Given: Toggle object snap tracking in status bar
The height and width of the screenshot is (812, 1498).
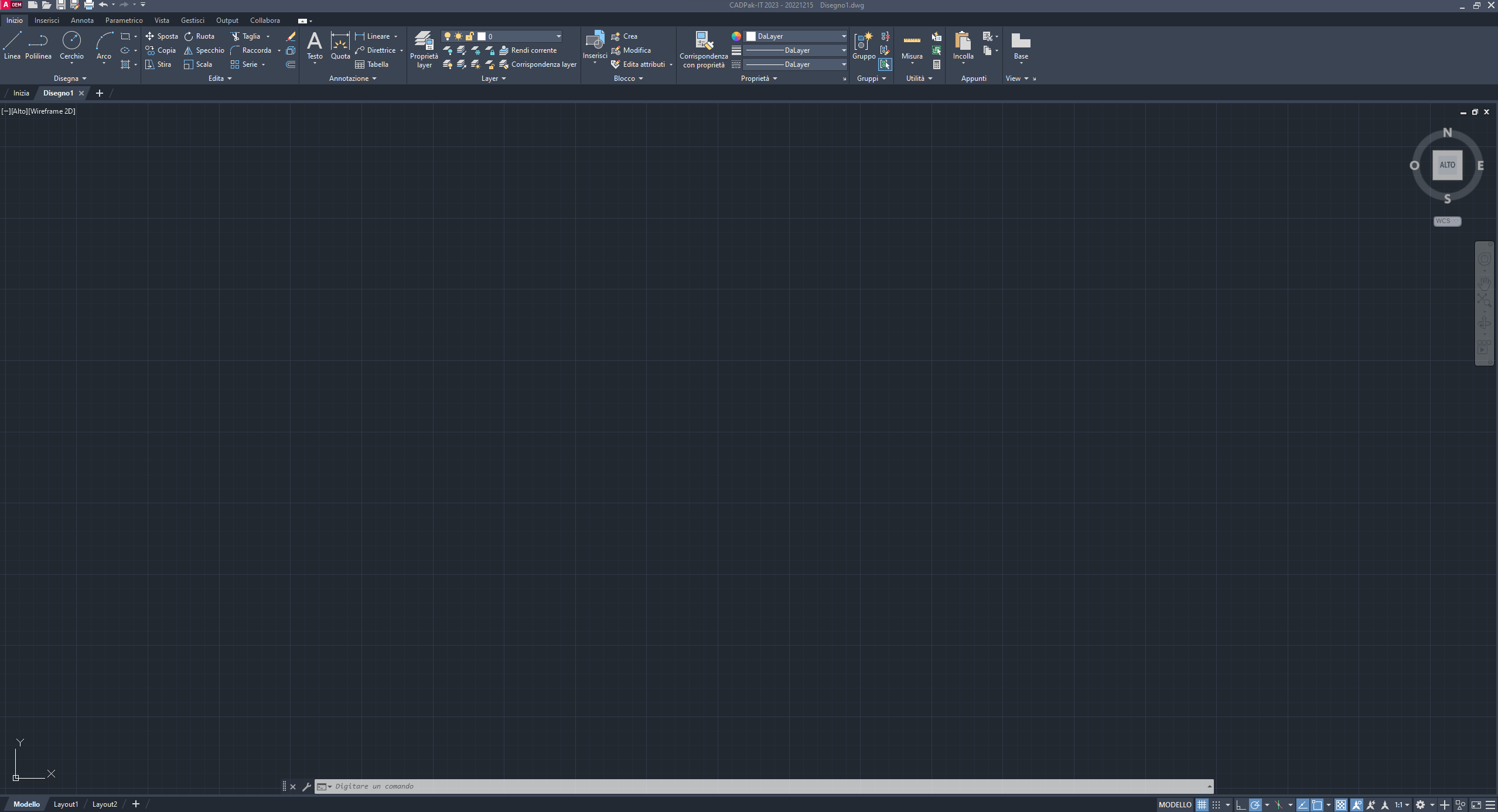Looking at the screenshot, I should (x=1302, y=804).
